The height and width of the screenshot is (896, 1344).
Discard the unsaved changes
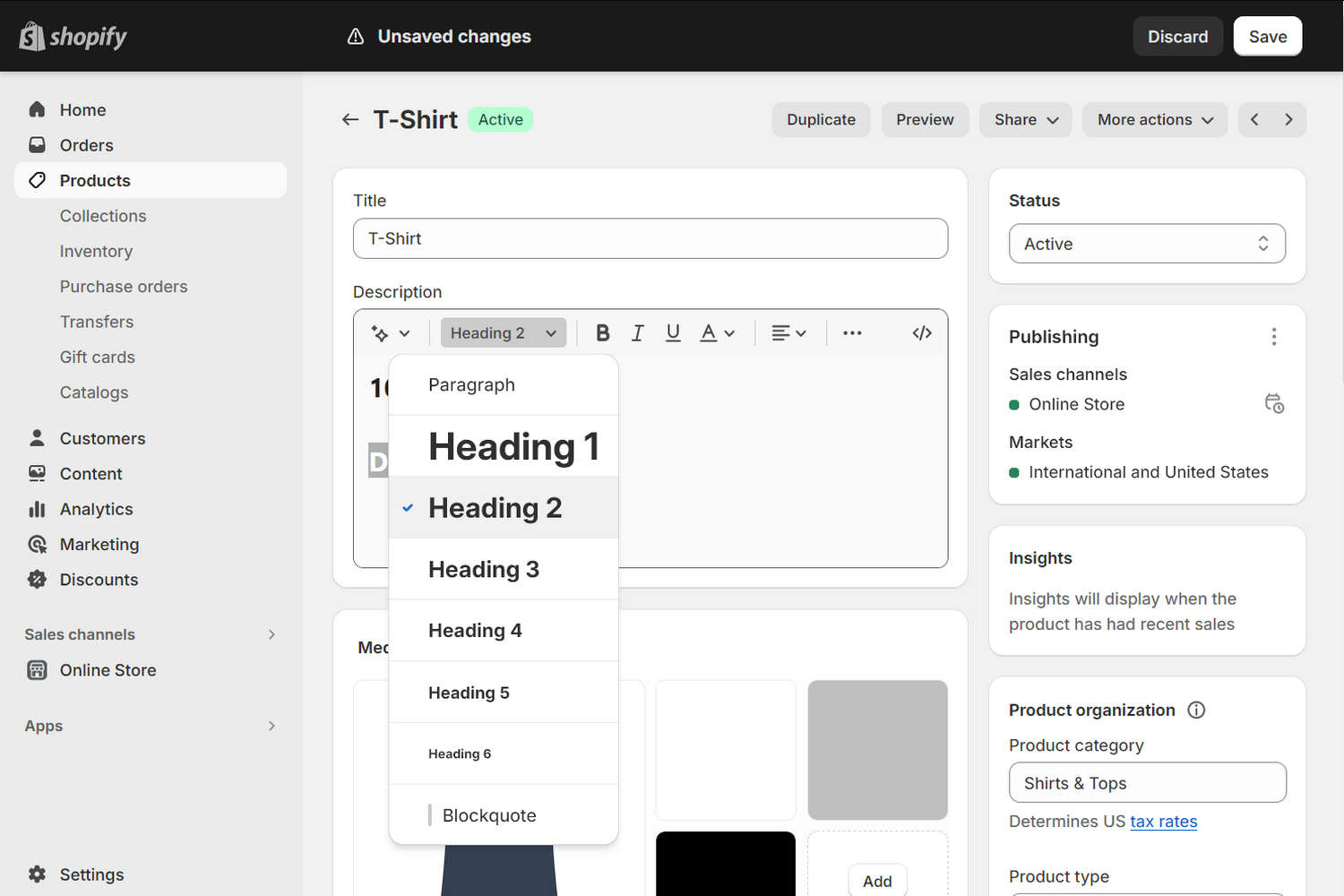(x=1177, y=36)
